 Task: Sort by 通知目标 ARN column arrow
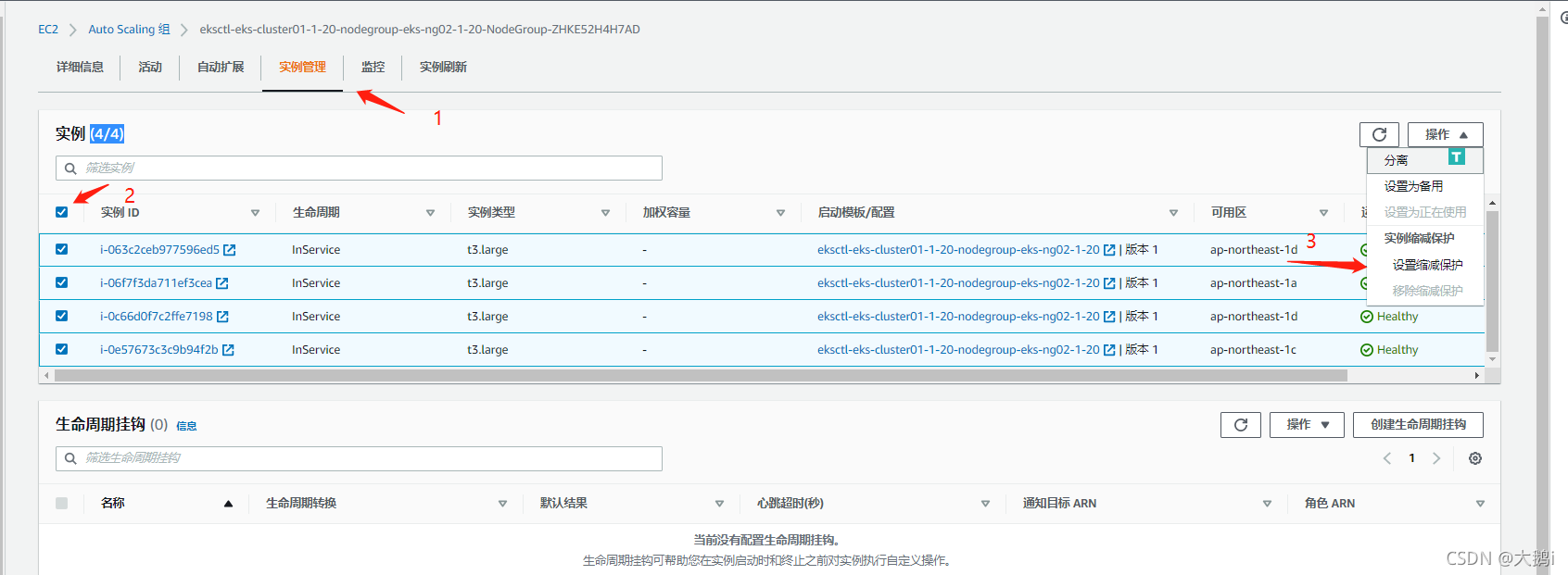1267,504
